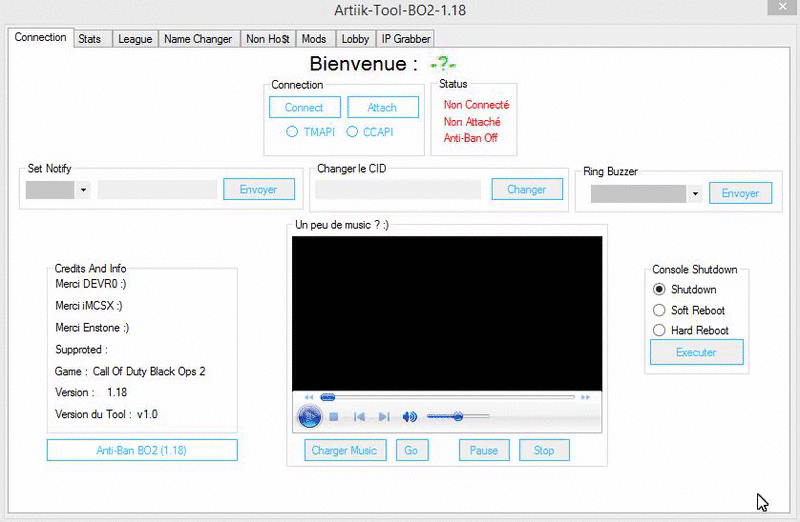Click the Attach button

tap(383, 107)
